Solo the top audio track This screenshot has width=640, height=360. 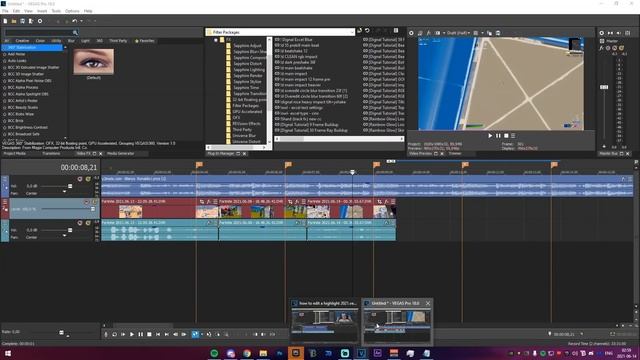coord(88,179)
